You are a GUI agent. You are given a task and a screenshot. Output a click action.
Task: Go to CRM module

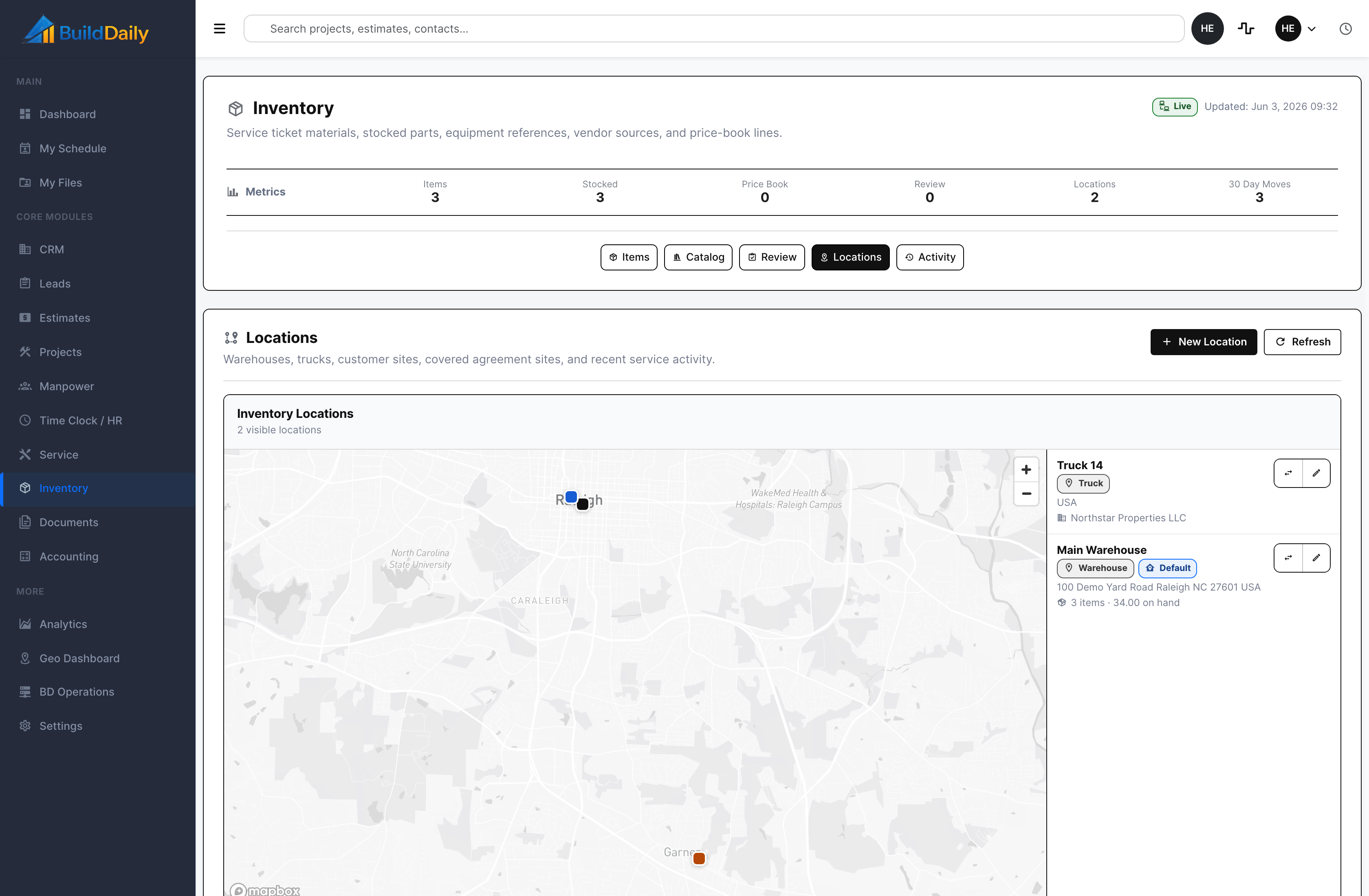coord(98,250)
